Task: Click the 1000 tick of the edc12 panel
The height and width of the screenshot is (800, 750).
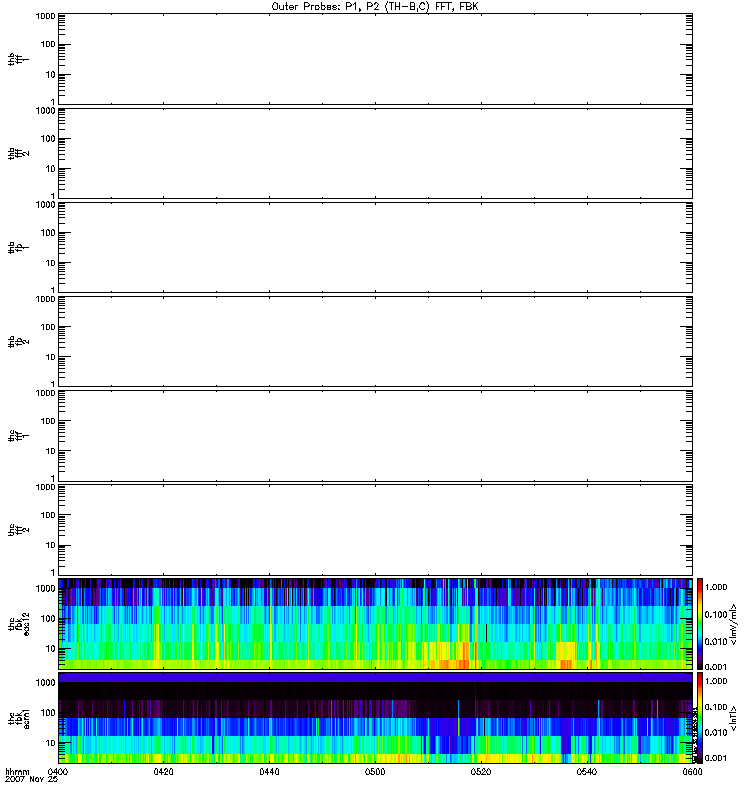Action: click(45, 588)
